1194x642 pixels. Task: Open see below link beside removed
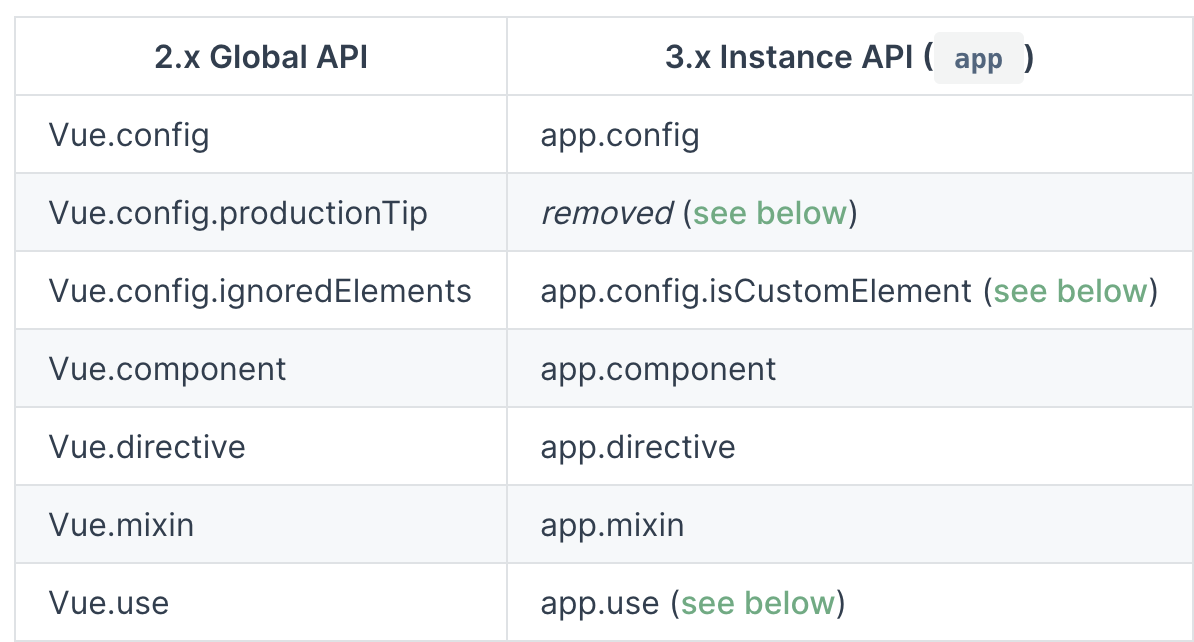770,213
